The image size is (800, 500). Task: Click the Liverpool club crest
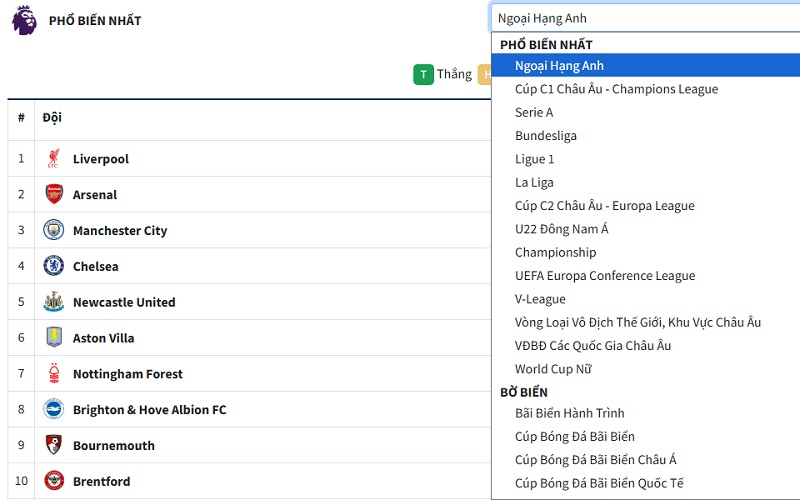pos(54,159)
